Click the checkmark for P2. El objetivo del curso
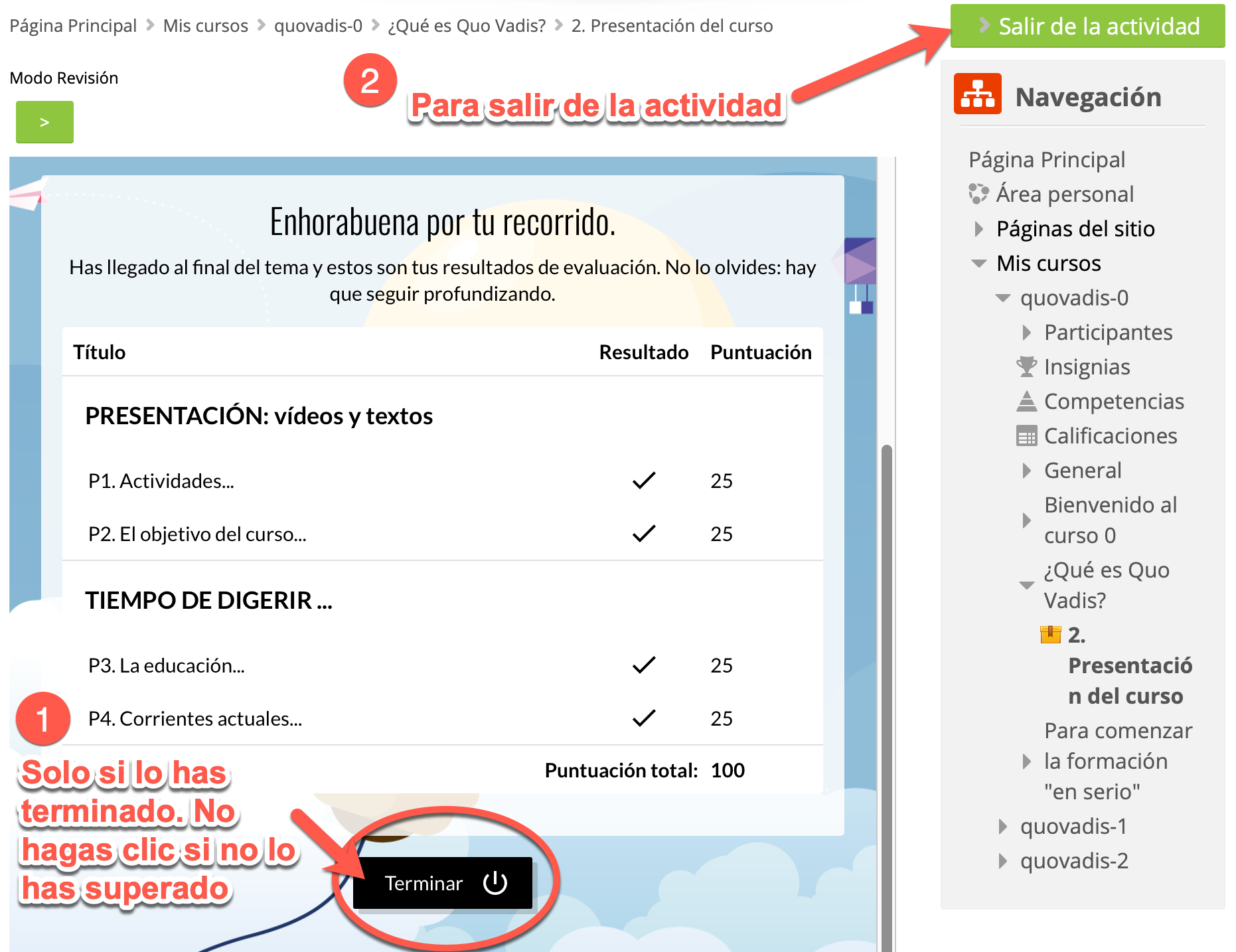 click(x=644, y=533)
